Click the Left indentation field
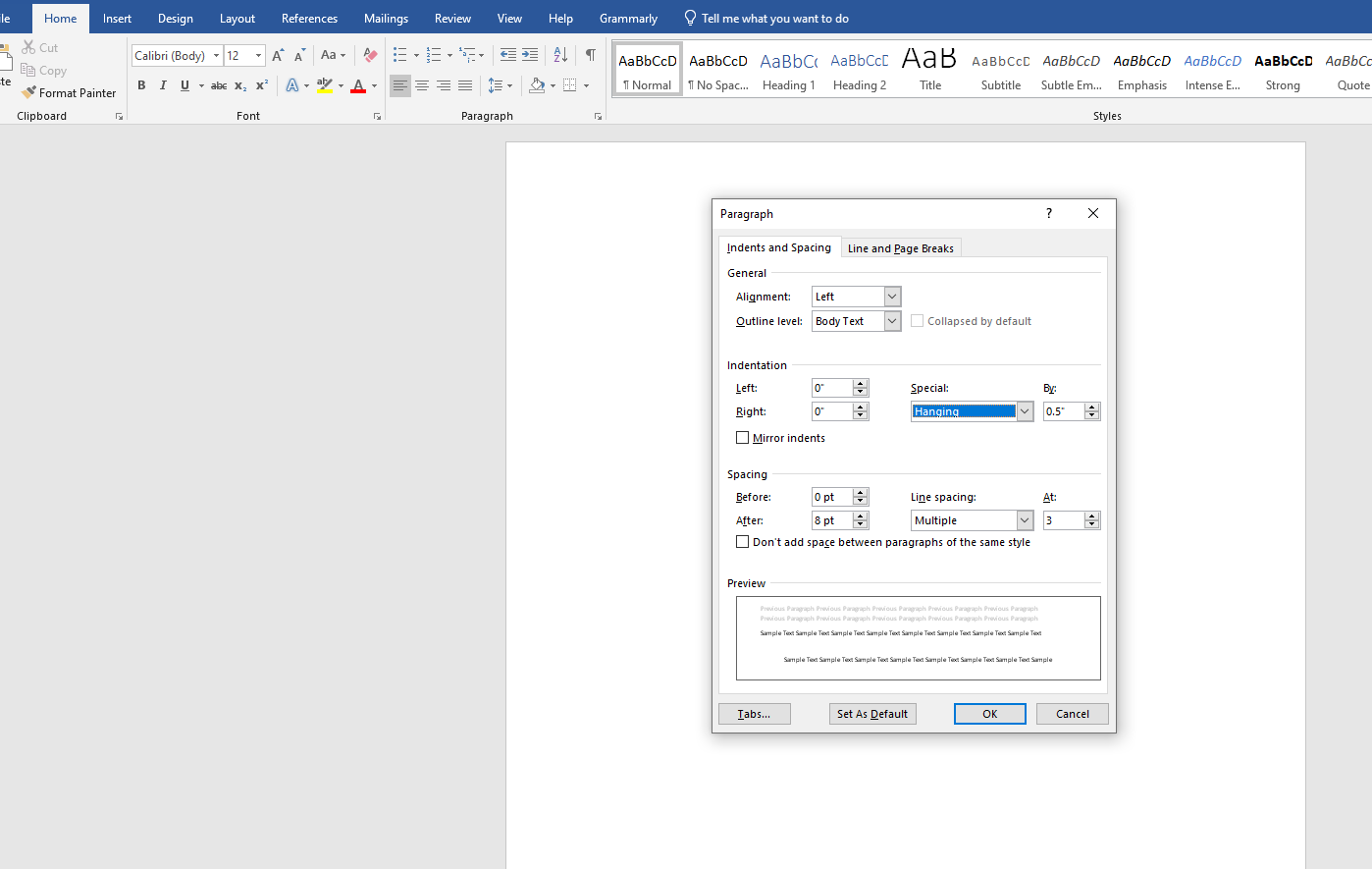 coord(832,388)
